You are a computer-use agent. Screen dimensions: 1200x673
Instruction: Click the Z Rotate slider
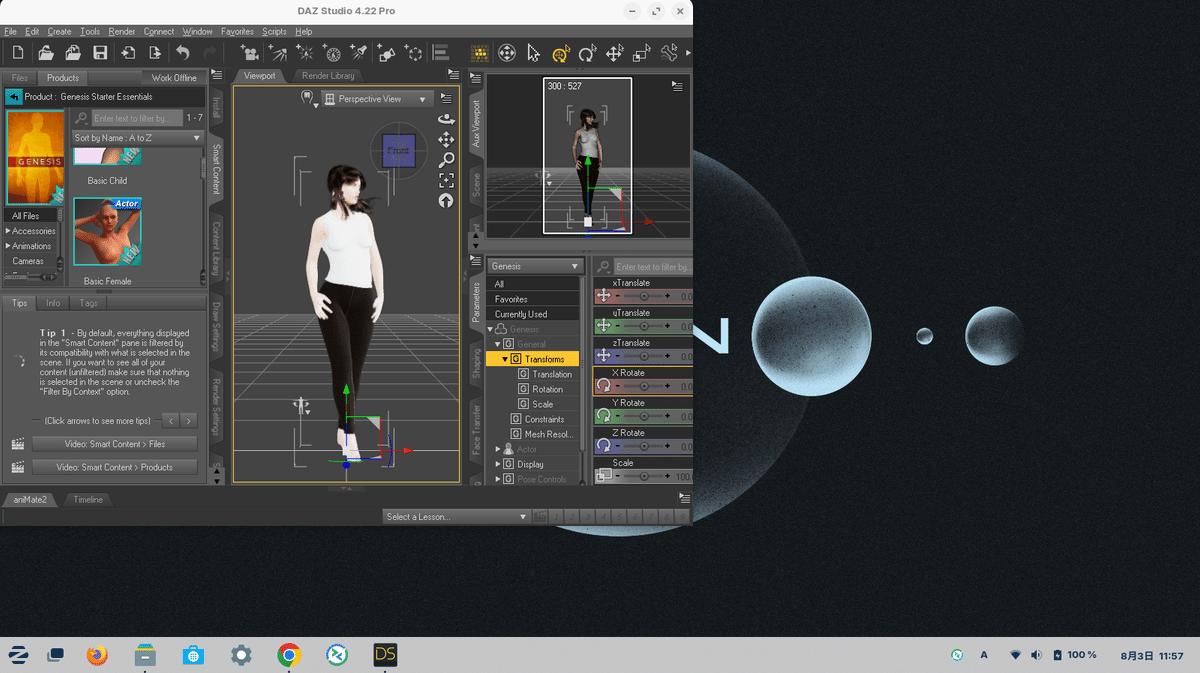[644, 446]
